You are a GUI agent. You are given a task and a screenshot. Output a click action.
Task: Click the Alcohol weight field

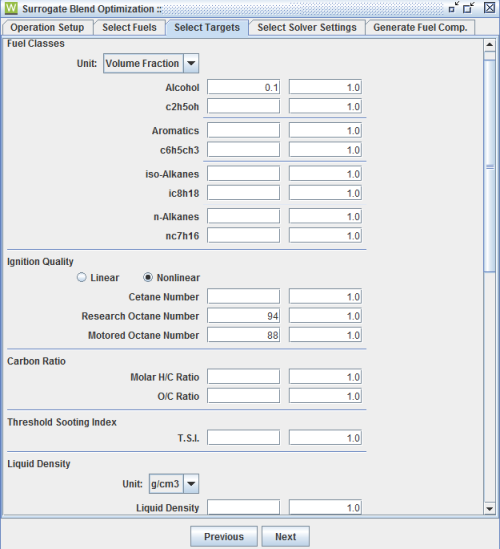[325, 87]
